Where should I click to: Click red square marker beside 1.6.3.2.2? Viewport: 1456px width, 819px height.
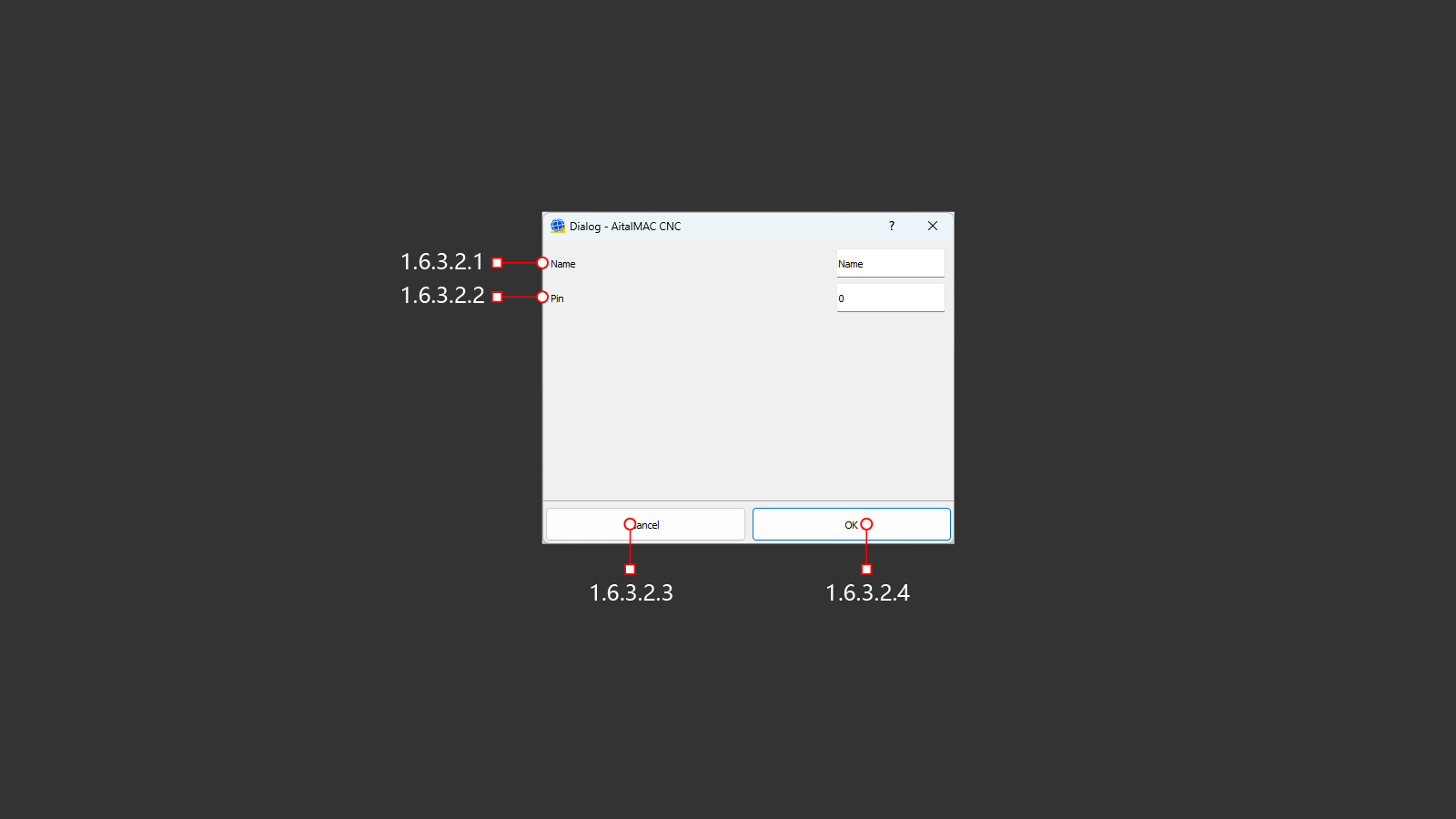click(497, 297)
